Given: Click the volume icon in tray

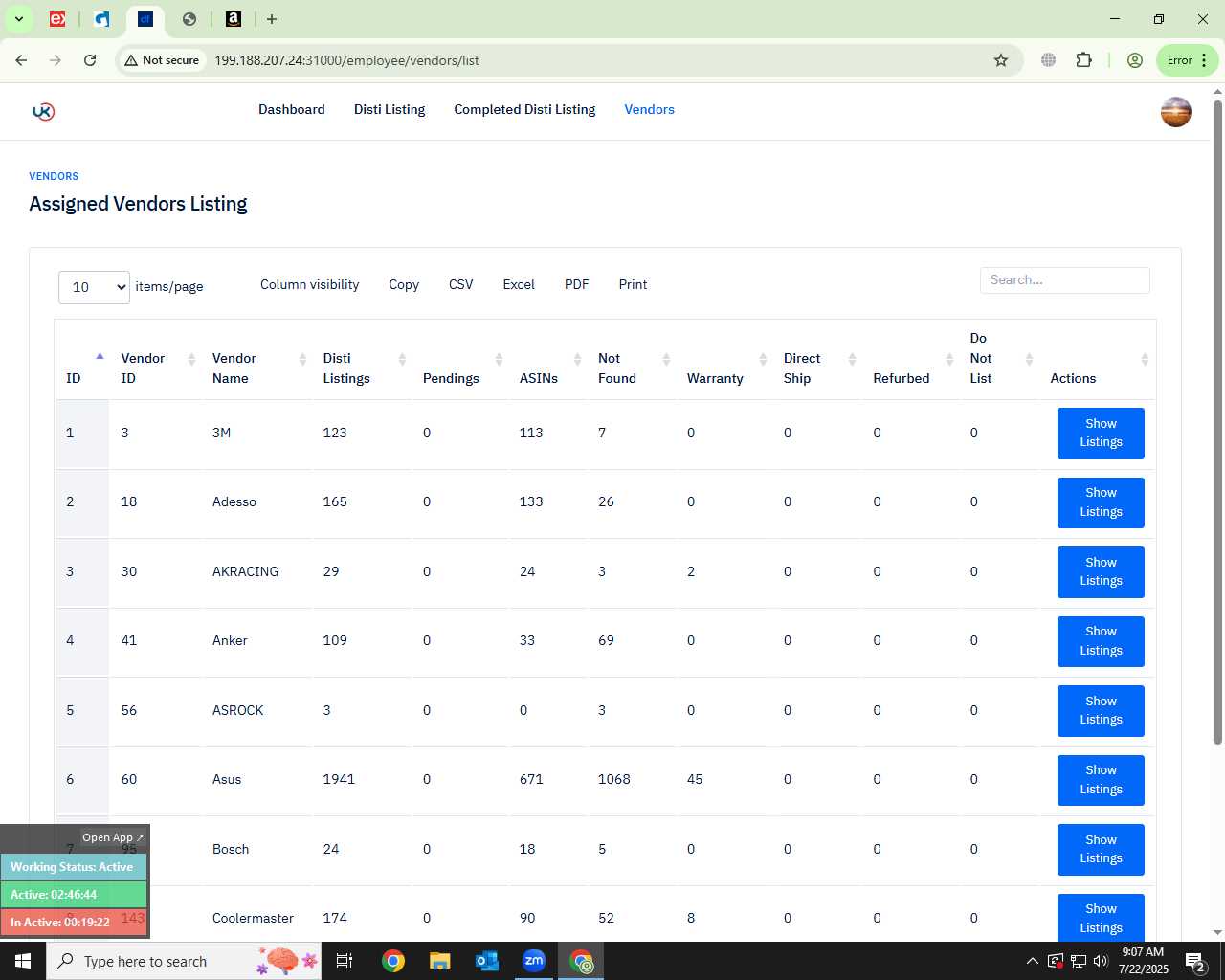Looking at the screenshot, I should pyautogui.click(x=1100, y=961).
